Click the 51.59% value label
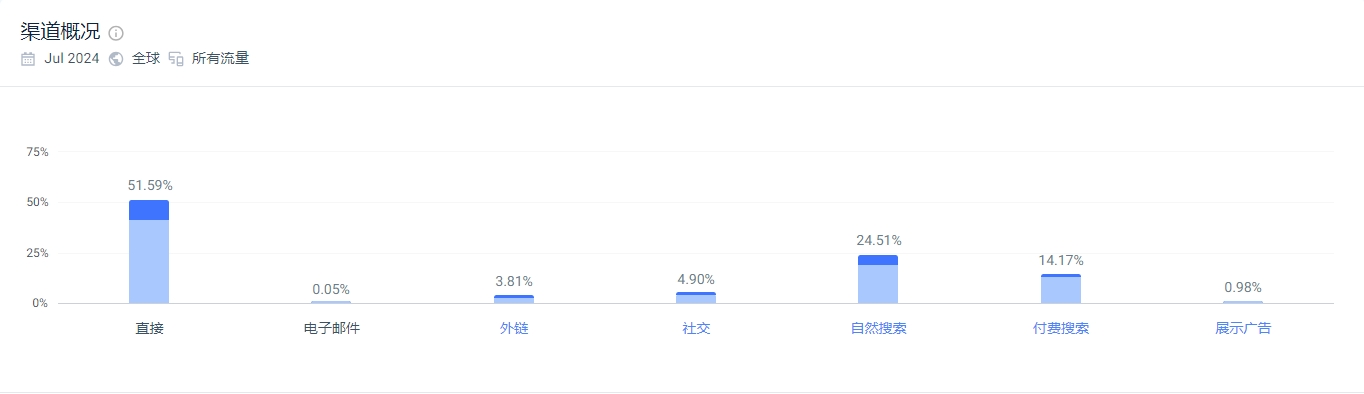The height and width of the screenshot is (394, 1364). click(150, 185)
